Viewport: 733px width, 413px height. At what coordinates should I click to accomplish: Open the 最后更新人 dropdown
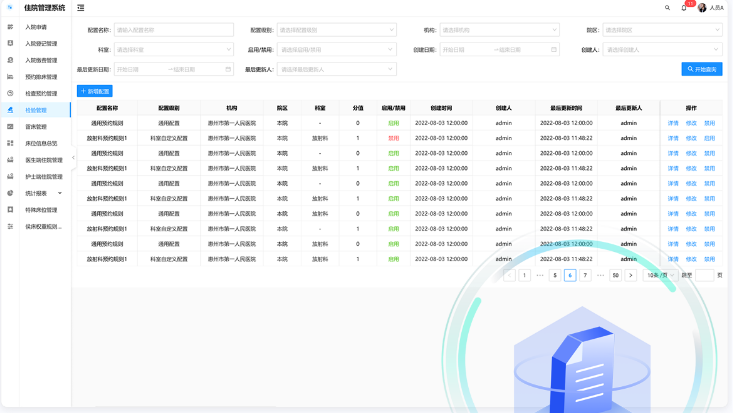(337, 69)
